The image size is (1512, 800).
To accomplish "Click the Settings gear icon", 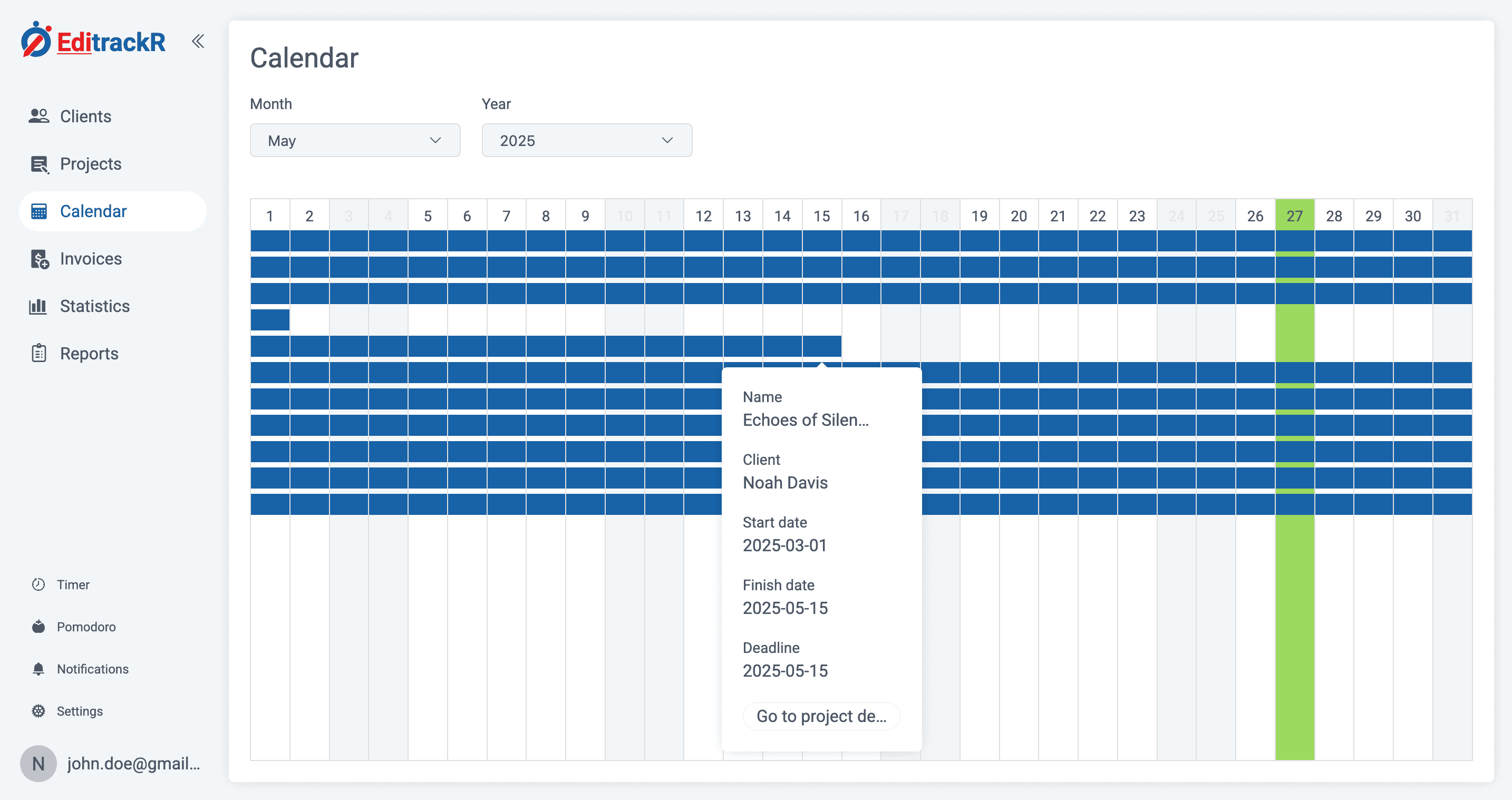I will (38, 711).
